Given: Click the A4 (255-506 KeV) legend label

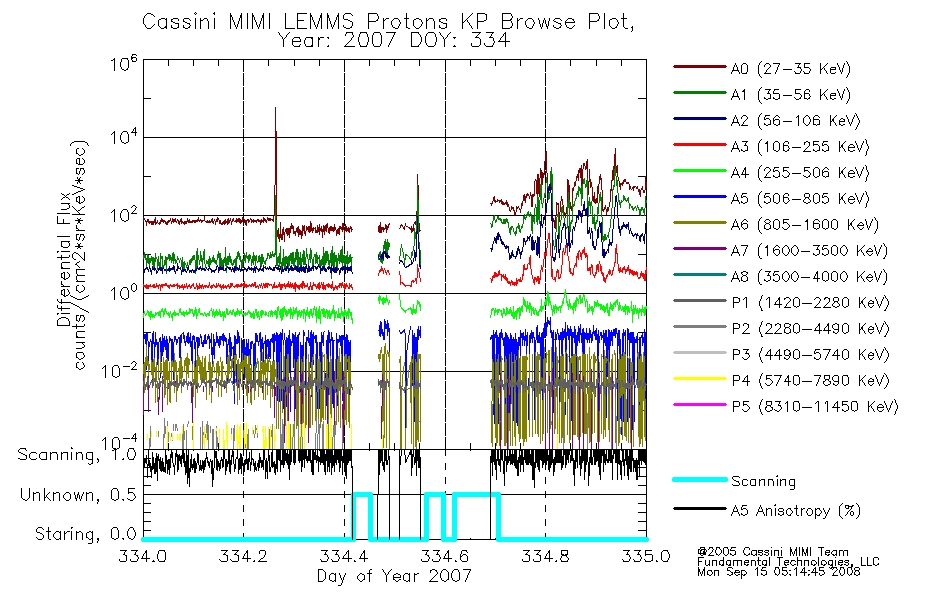Looking at the screenshot, I should (800, 173).
